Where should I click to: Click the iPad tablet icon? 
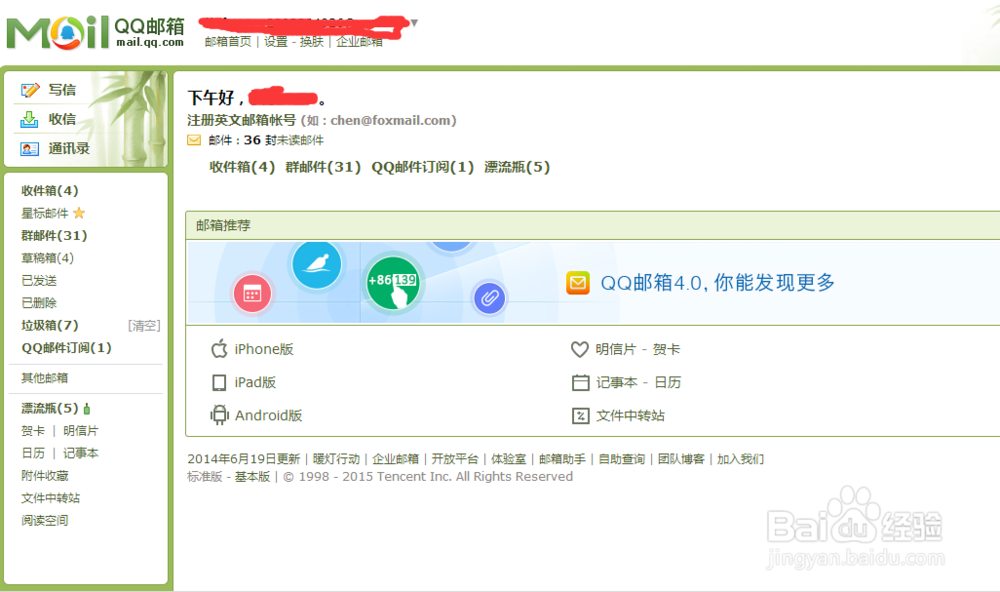tap(219, 382)
